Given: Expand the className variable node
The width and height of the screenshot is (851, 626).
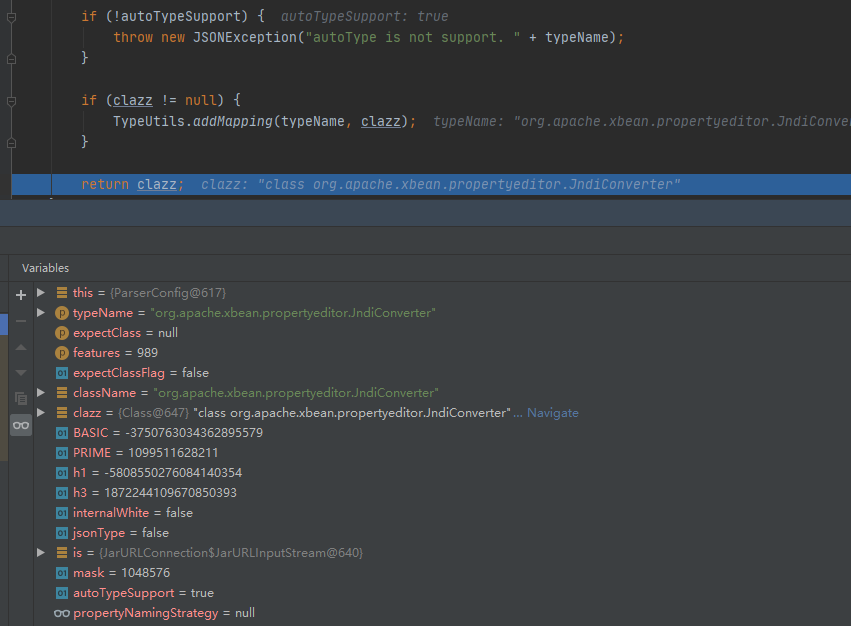Looking at the screenshot, I should click(x=41, y=393).
